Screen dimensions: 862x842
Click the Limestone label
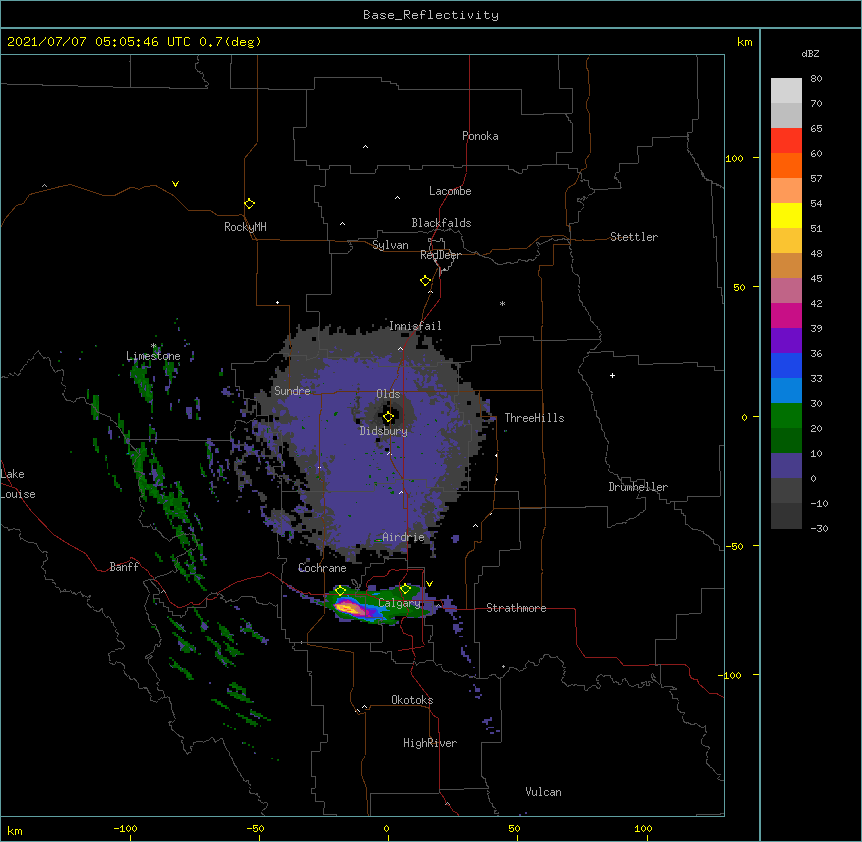[x=153, y=356]
